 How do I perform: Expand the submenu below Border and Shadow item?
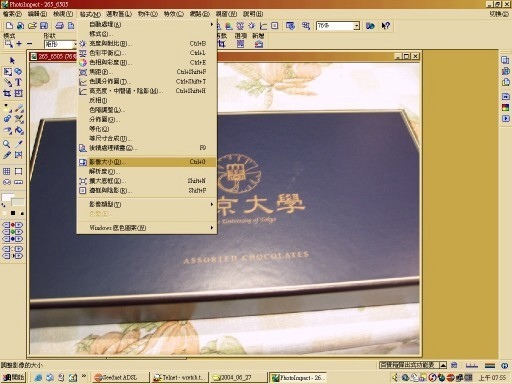click(147, 204)
